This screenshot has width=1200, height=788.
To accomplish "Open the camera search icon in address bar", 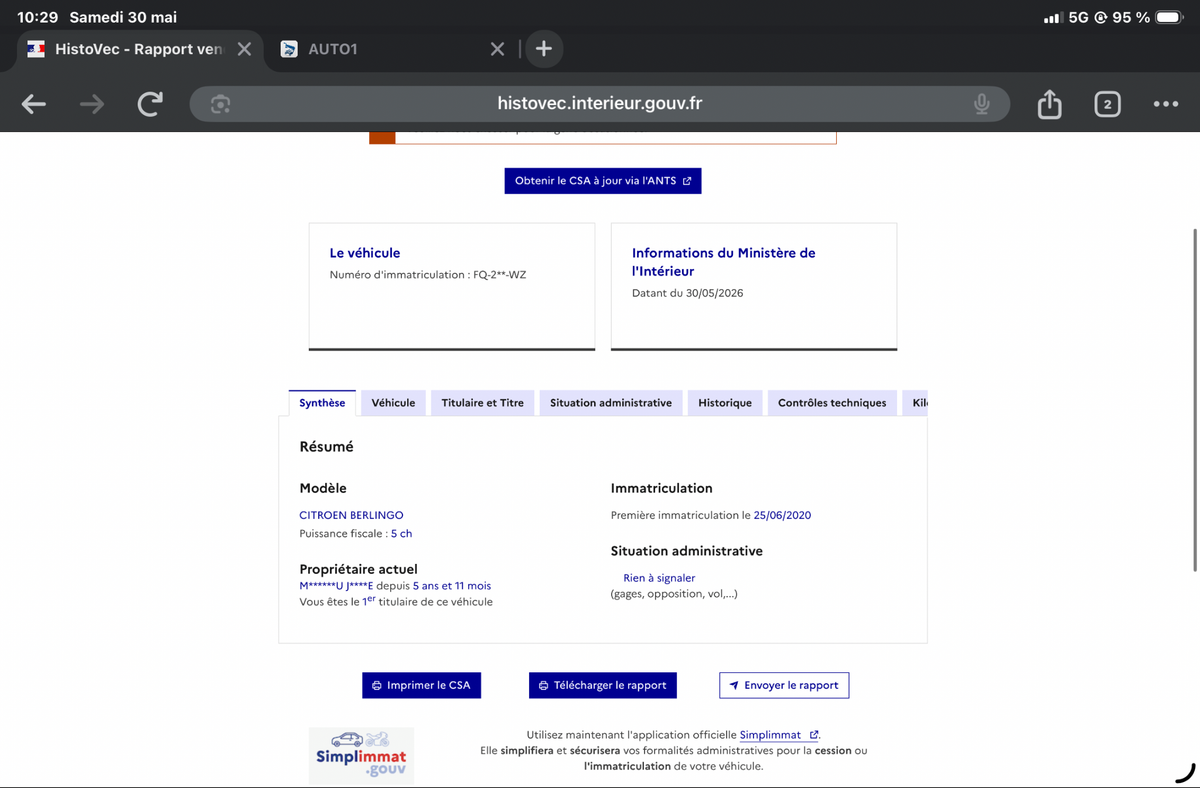I will (x=221, y=104).
